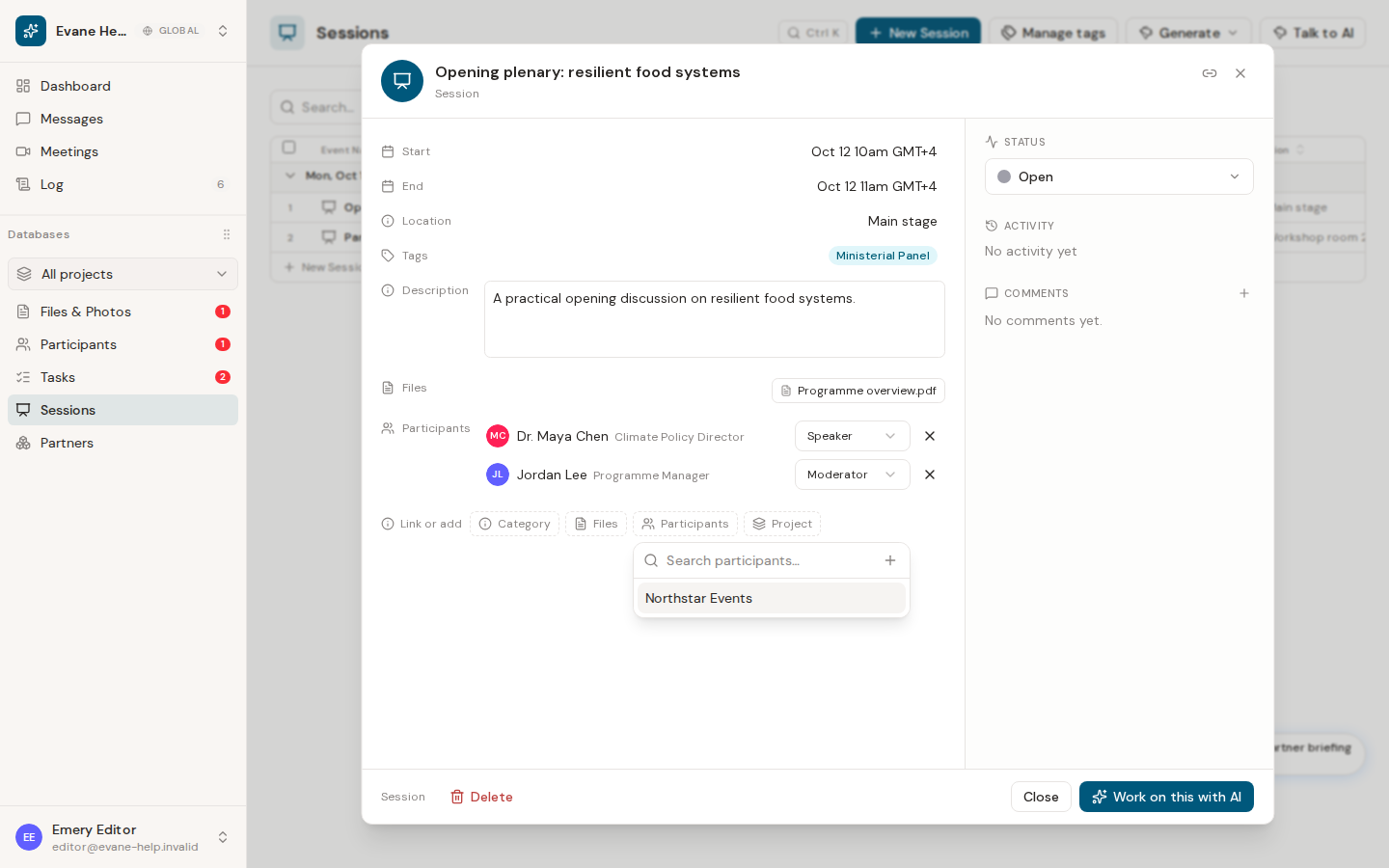Change Dr. Maya Chen's Speaker role dropdown
The height and width of the screenshot is (868, 1389).
pyautogui.click(x=853, y=436)
